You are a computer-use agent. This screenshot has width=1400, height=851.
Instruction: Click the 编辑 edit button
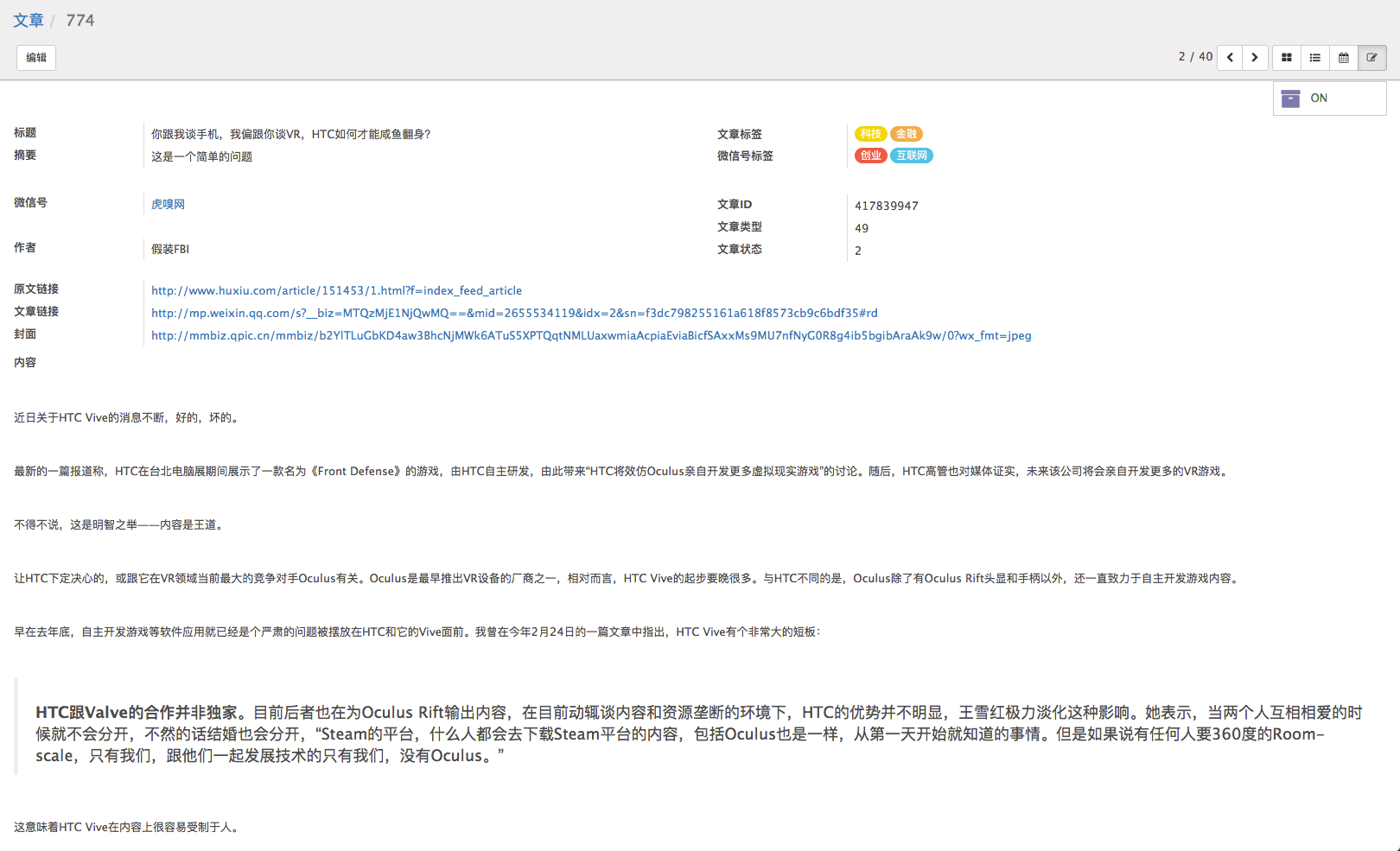pos(36,58)
